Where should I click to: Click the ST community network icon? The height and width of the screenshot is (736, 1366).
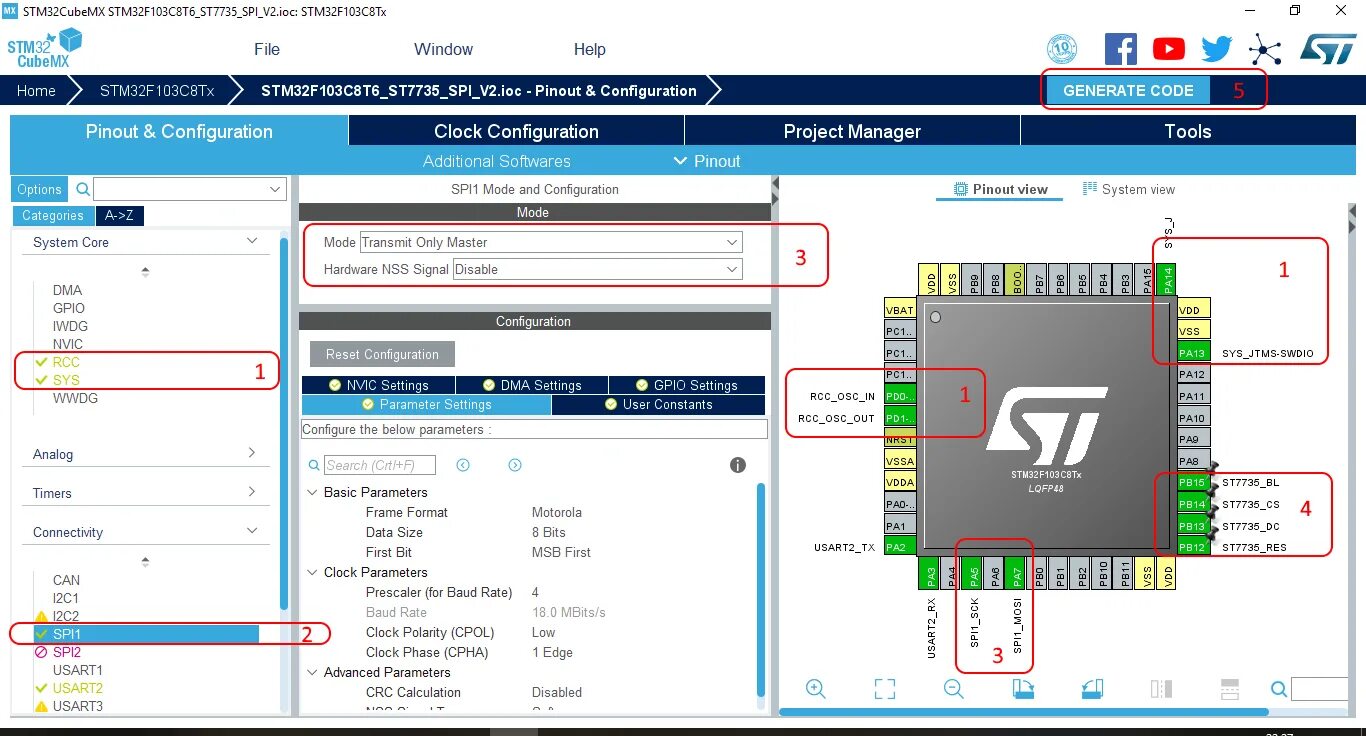1264,49
